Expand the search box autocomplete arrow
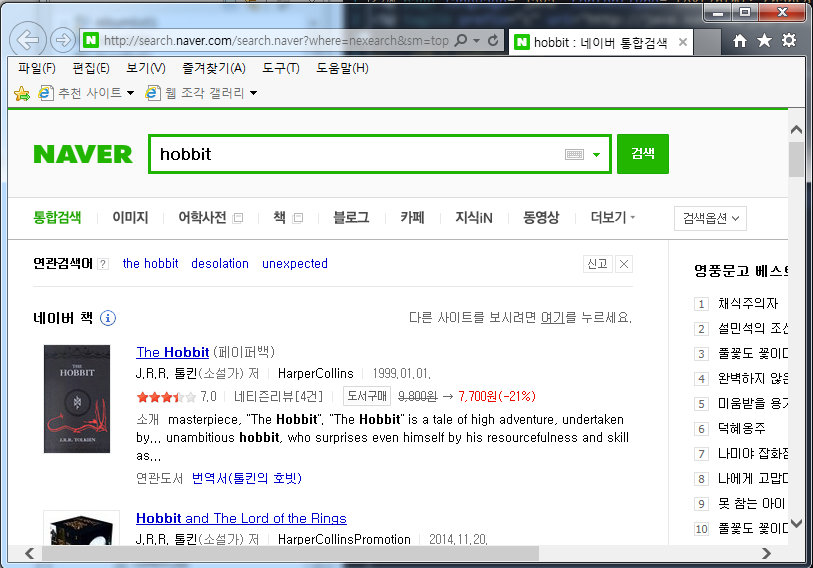Image resolution: width=813 pixels, height=568 pixels. (x=597, y=155)
